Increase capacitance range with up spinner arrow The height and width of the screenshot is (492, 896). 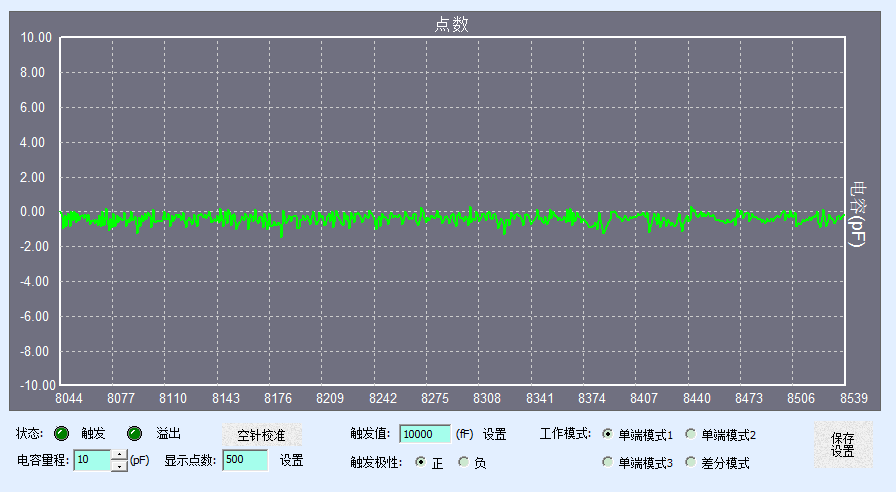(x=119, y=456)
